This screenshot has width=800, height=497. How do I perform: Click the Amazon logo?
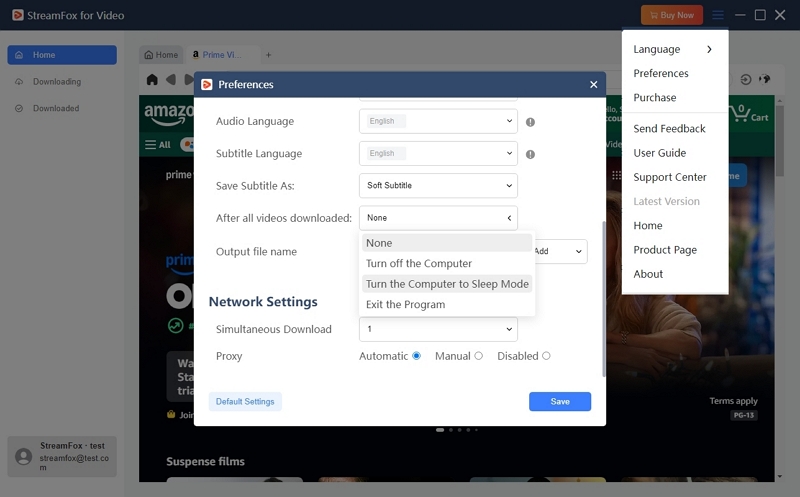click(x=169, y=114)
